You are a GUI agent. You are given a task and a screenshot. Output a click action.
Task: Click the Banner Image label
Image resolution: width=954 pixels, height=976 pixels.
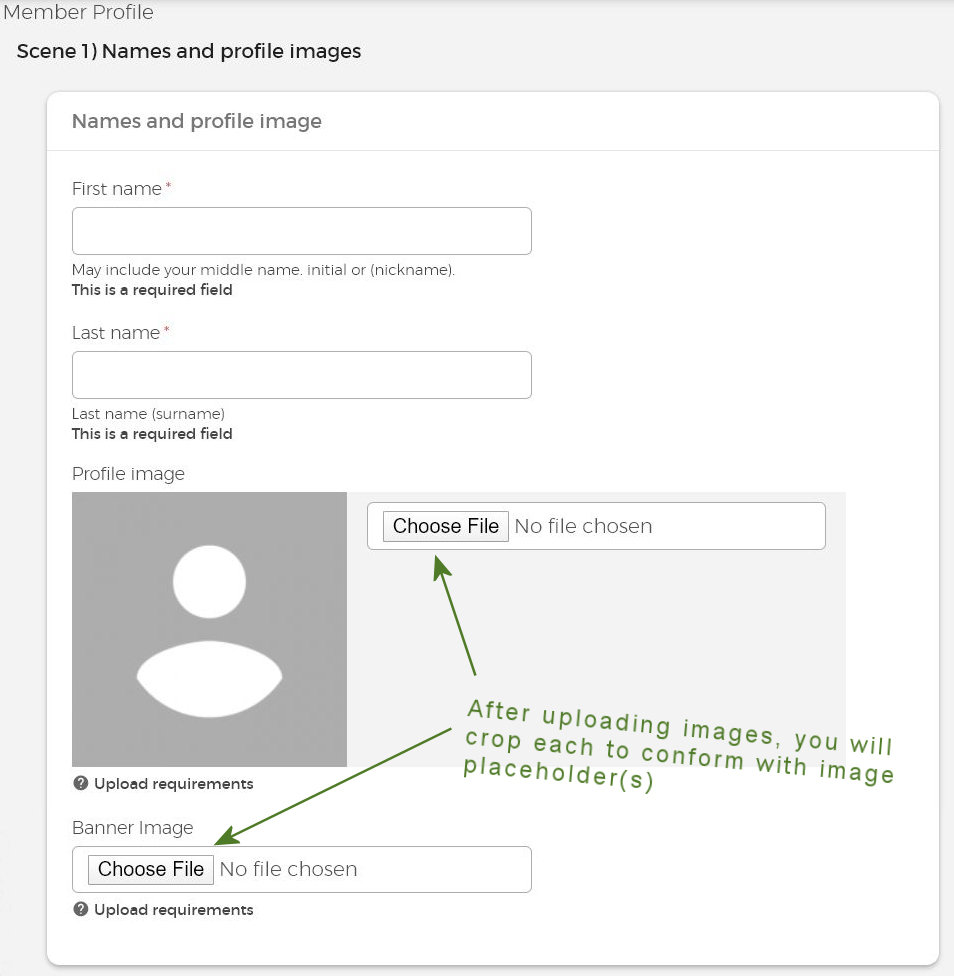point(132,828)
